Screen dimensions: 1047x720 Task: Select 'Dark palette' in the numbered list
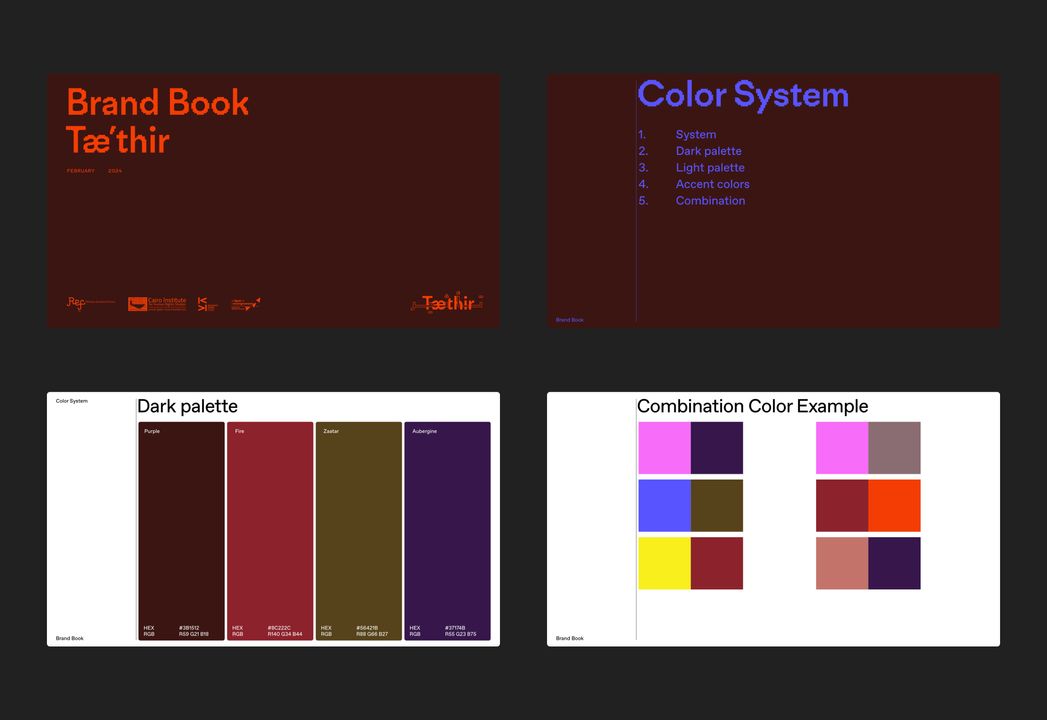(708, 151)
